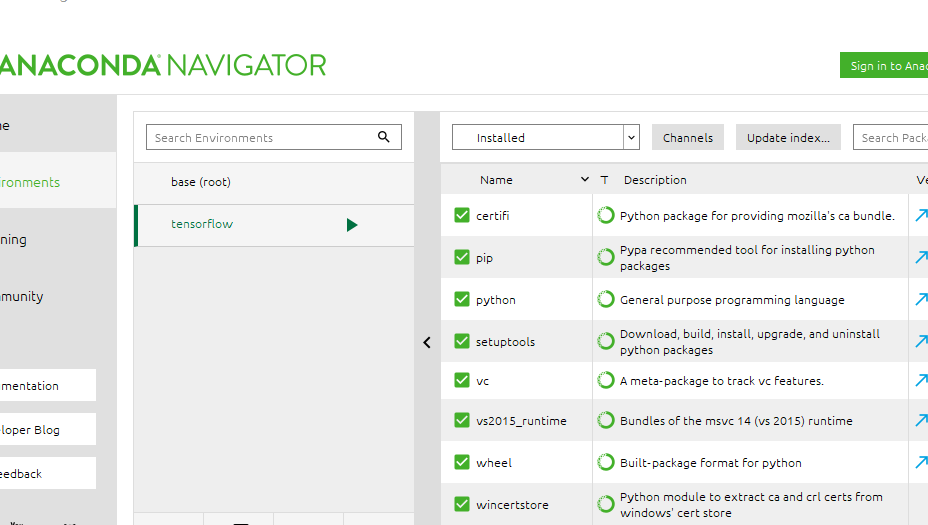Click the T type column header
Screen dimensions: 928x525
point(604,180)
